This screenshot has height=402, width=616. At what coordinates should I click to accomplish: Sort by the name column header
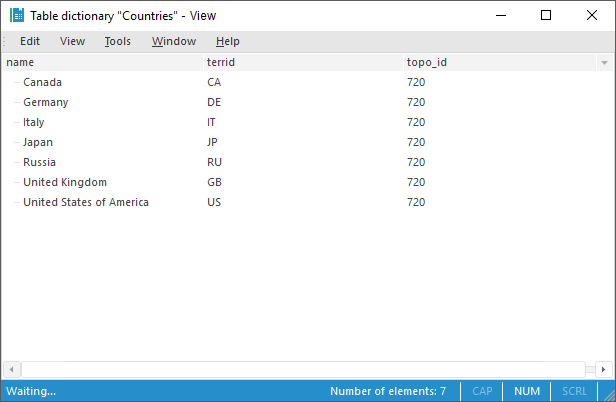[103, 62]
